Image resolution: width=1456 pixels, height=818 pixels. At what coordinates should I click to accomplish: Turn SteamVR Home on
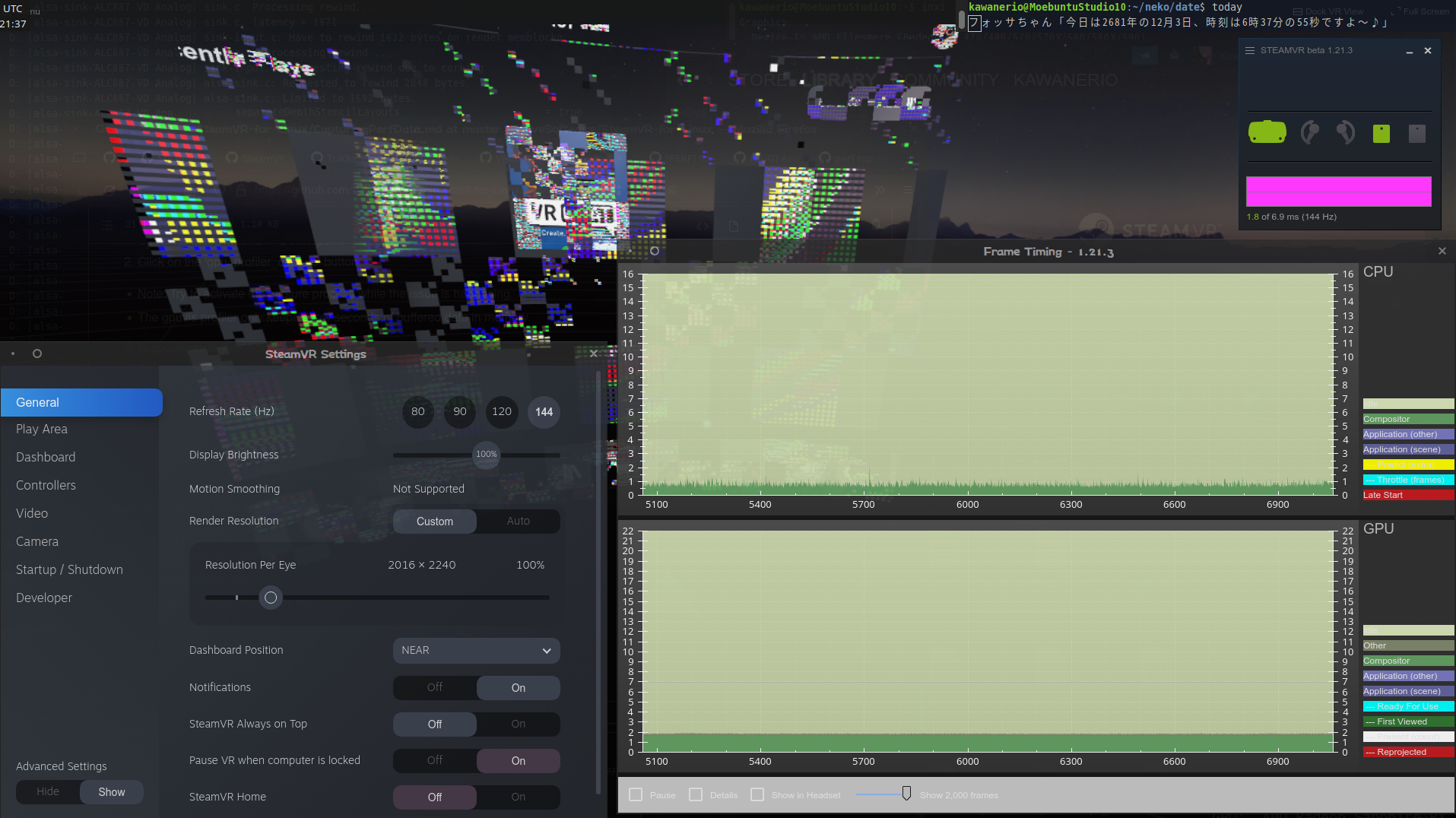click(519, 797)
